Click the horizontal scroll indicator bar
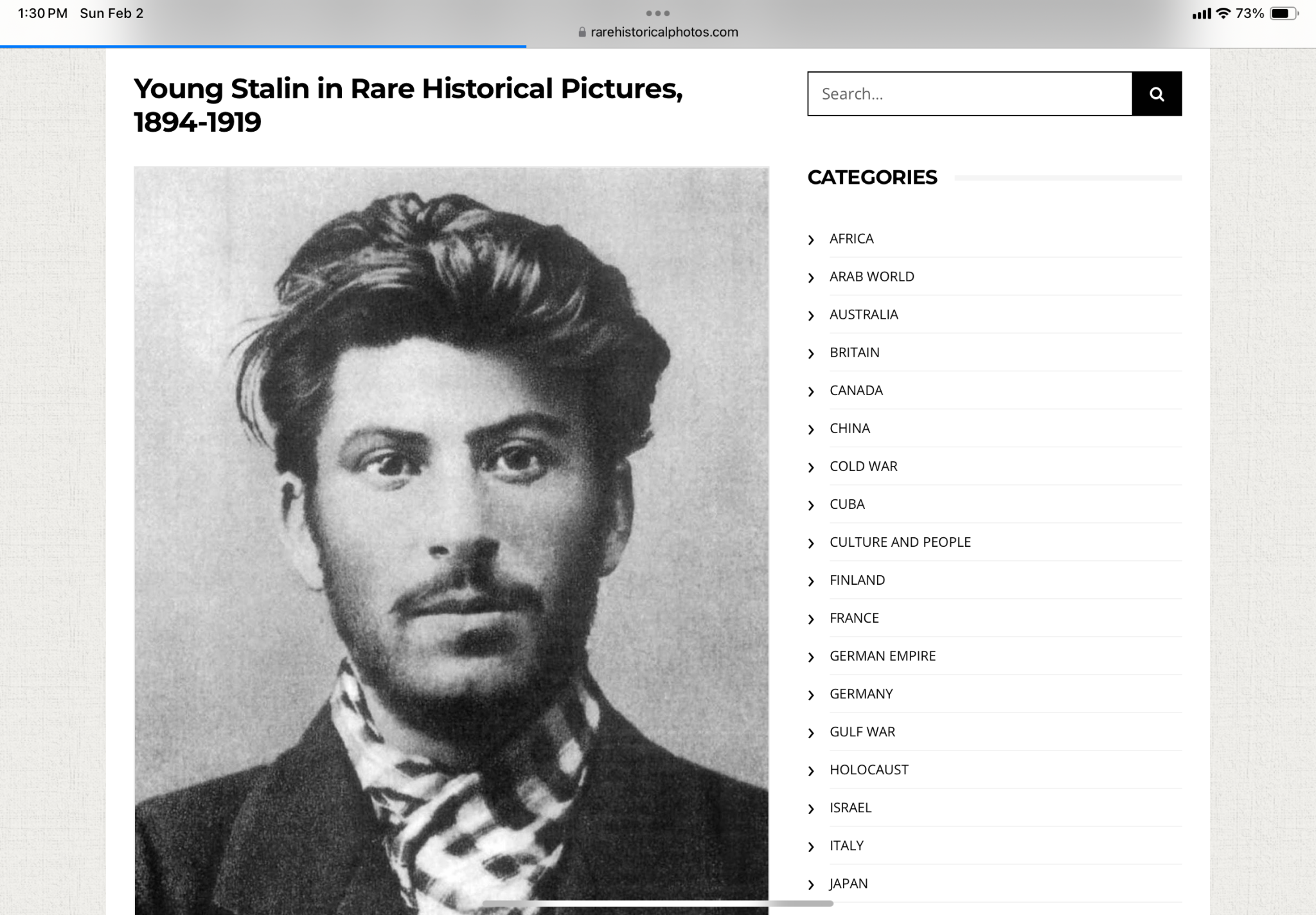Image resolution: width=1316 pixels, height=915 pixels. pyautogui.click(x=657, y=903)
